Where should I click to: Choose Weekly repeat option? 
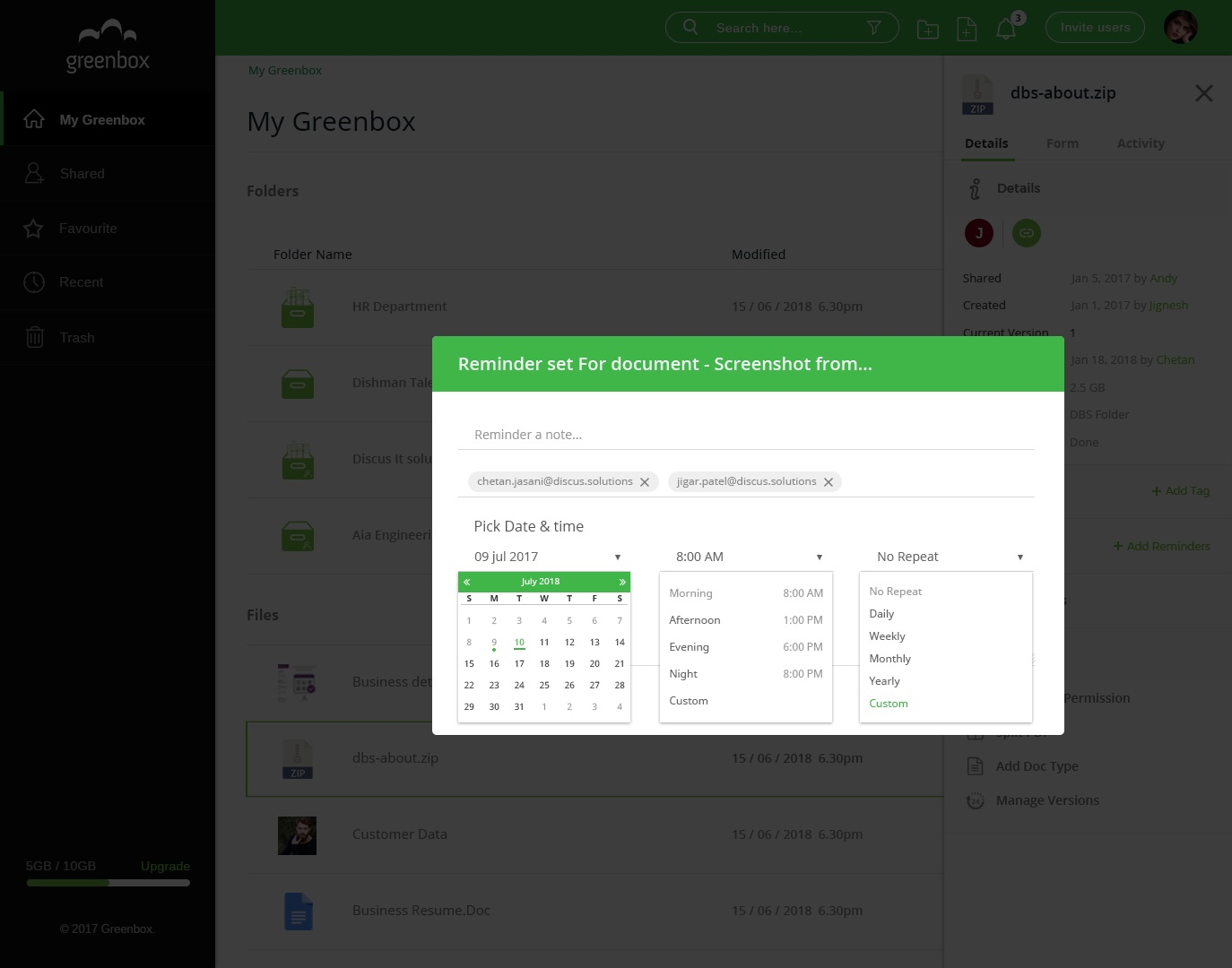click(887, 636)
